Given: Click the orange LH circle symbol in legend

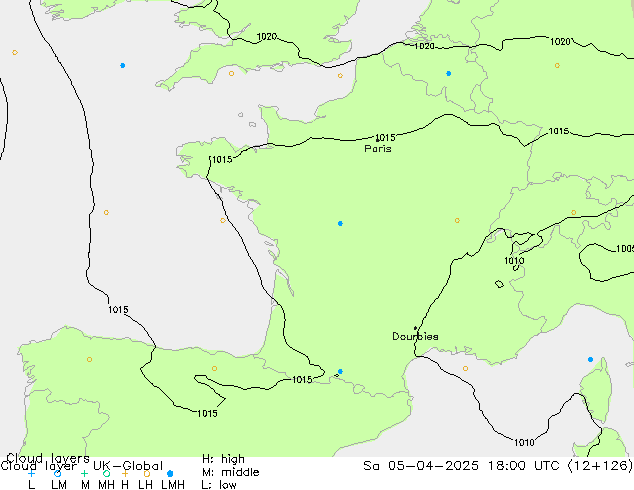Looking at the screenshot, I should pyautogui.click(x=147, y=473).
